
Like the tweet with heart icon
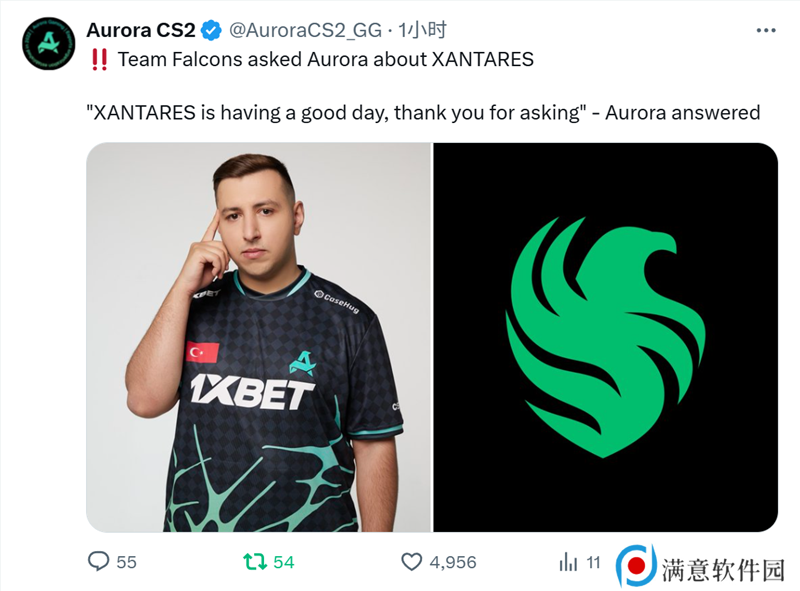pyautogui.click(x=411, y=562)
